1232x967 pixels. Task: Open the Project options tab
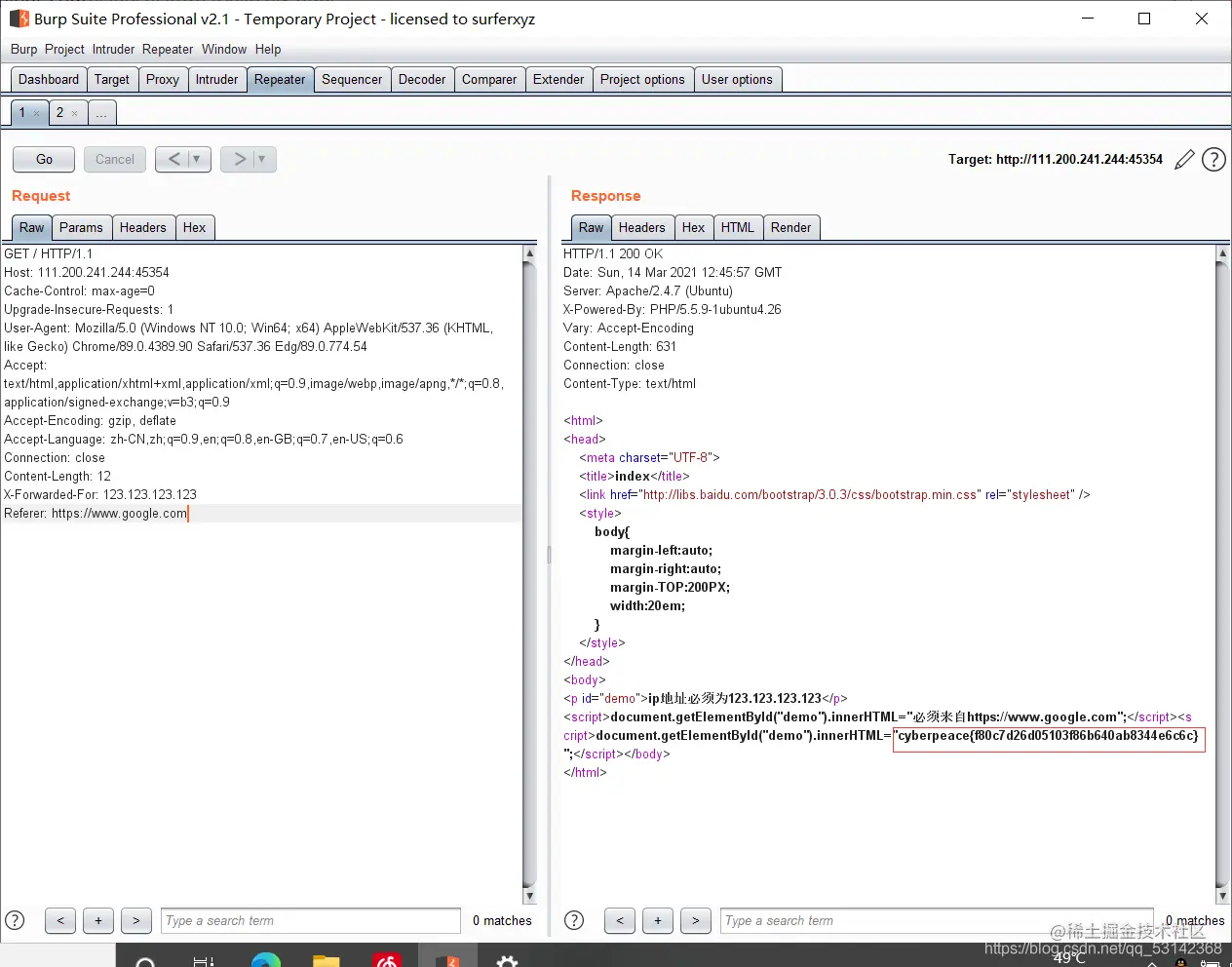coord(642,80)
